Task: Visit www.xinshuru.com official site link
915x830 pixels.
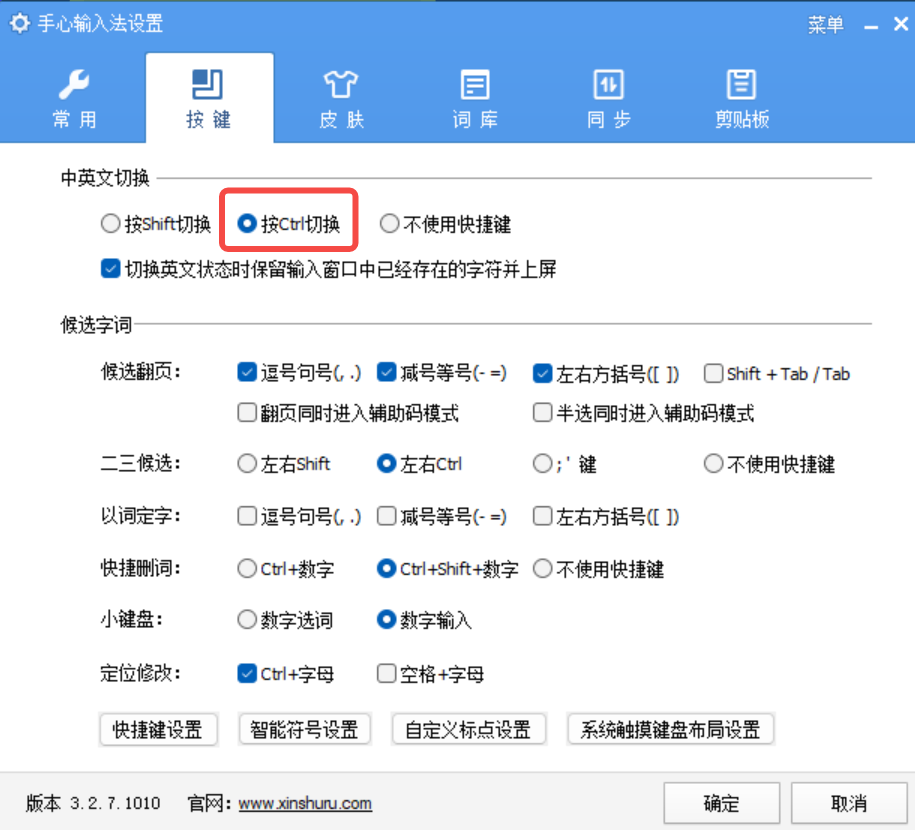Action: (305, 804)
